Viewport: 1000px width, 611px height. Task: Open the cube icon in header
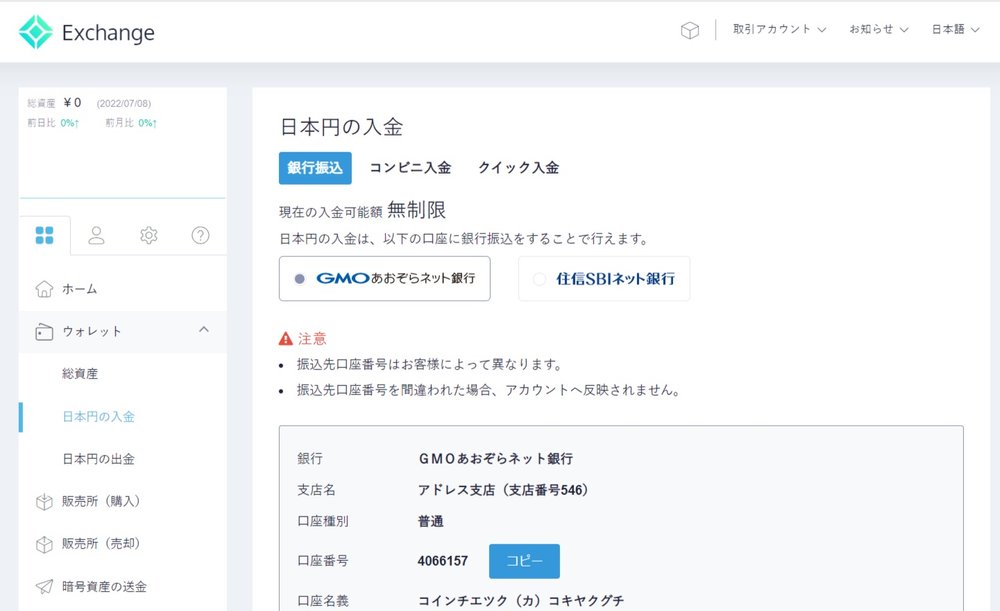[x=689, y=30]
